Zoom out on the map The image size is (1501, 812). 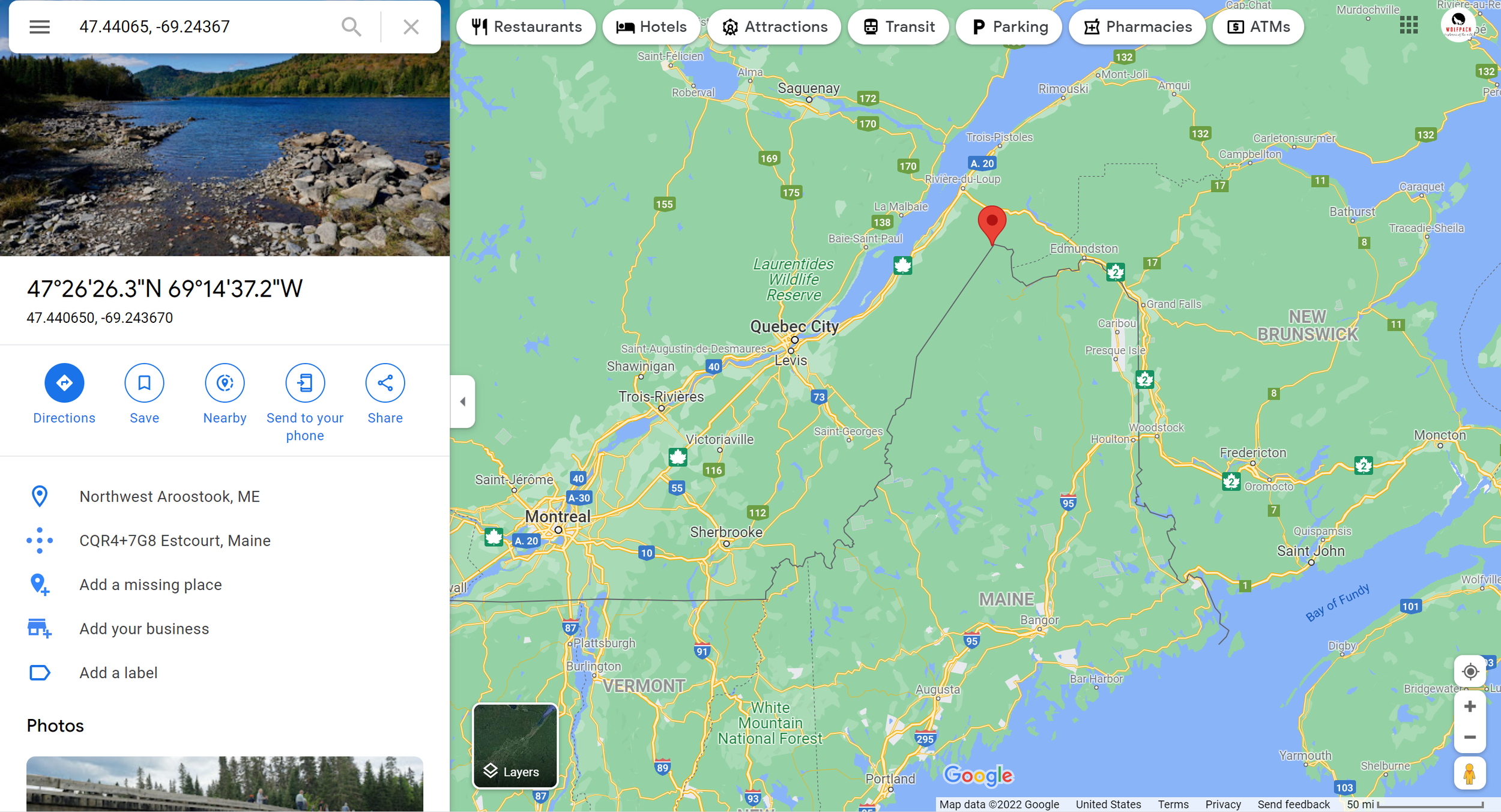pos(1470,737)
